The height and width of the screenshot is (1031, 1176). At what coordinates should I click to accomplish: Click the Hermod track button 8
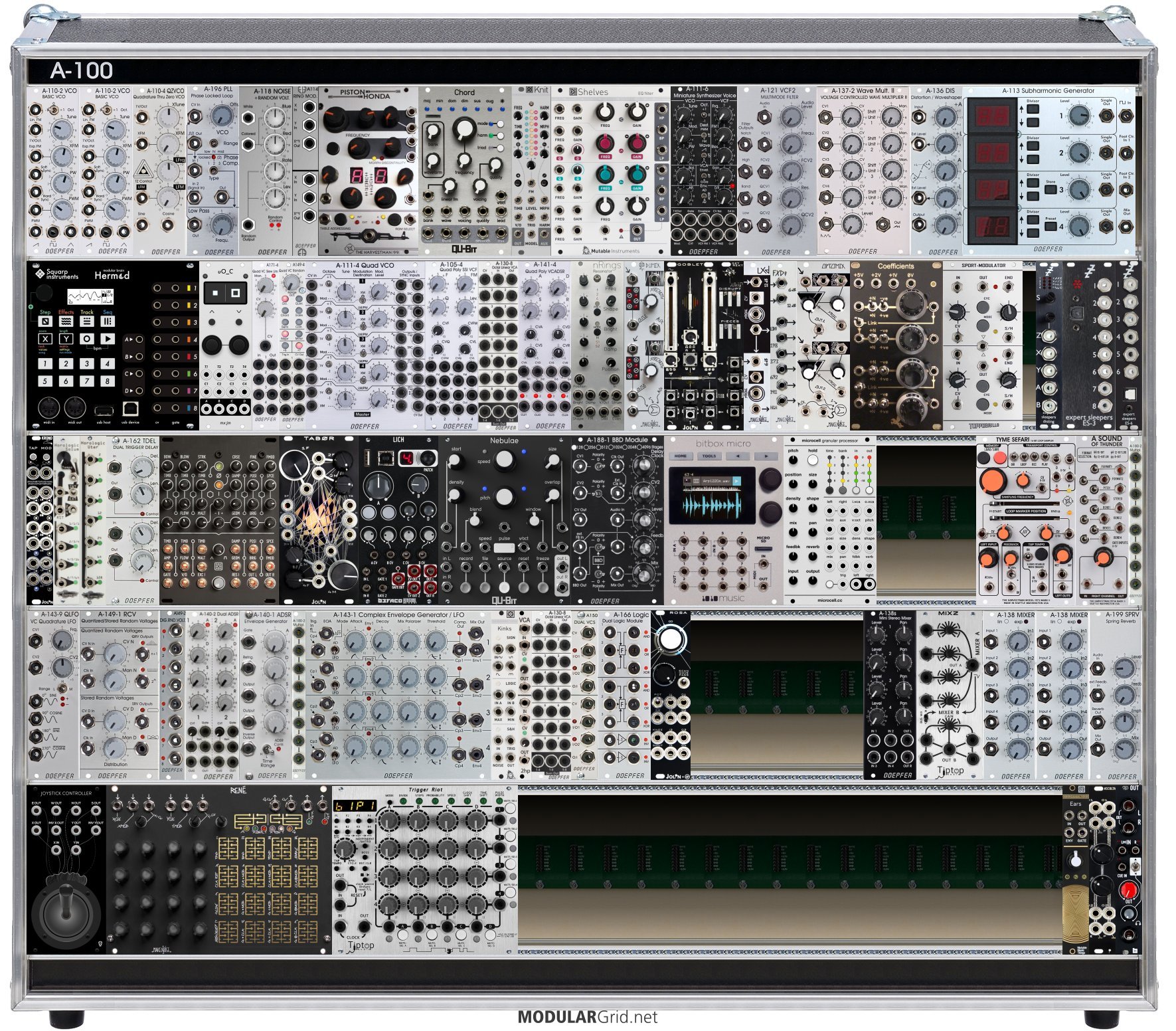[108, 381]
